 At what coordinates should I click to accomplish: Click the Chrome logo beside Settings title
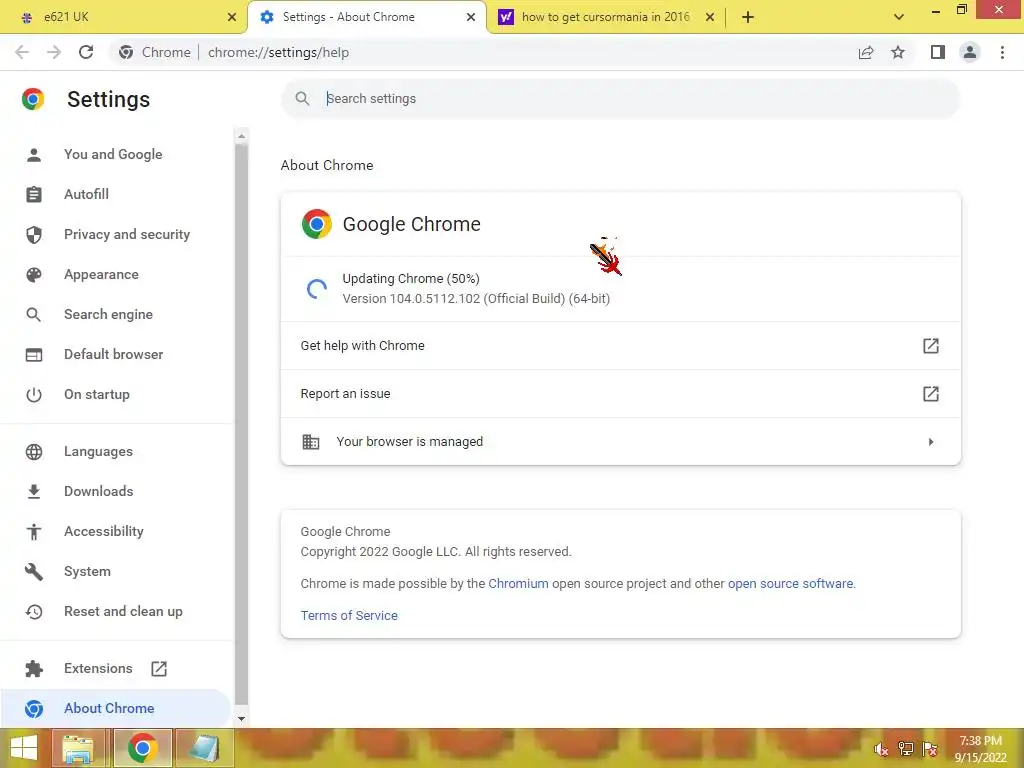click(x=33, y=99)
